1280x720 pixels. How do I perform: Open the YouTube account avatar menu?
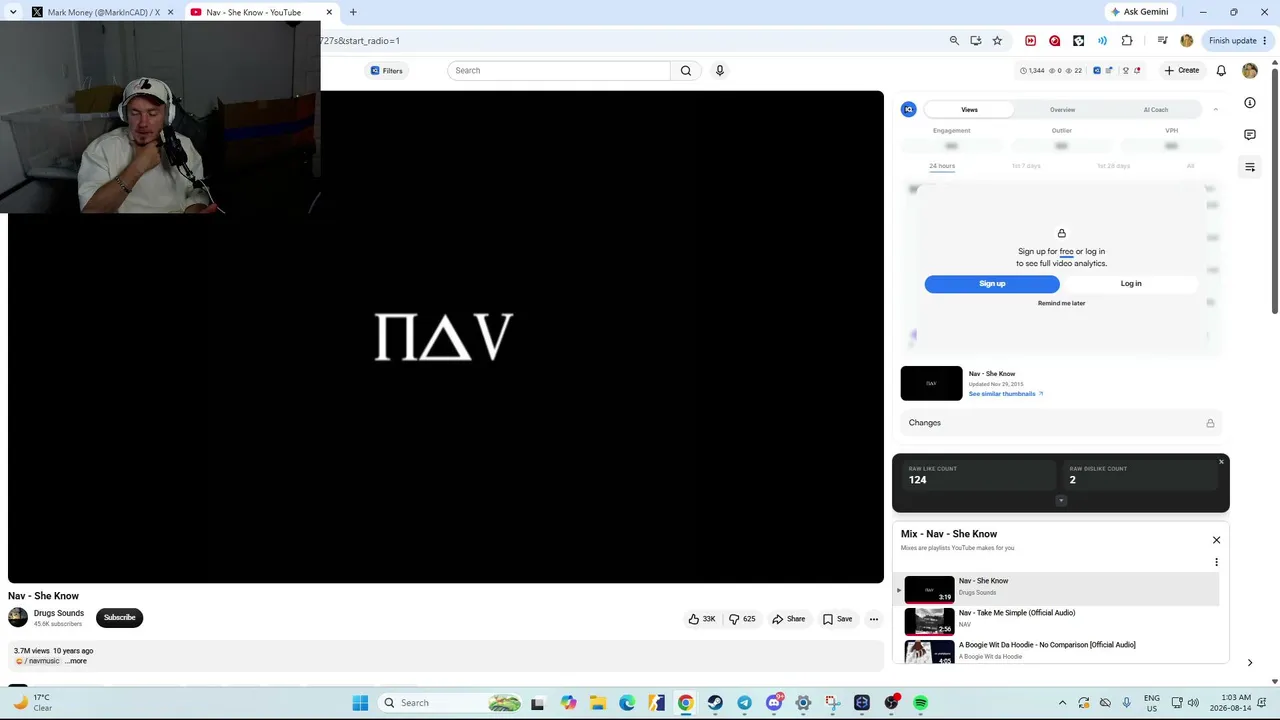point(1250,71)
